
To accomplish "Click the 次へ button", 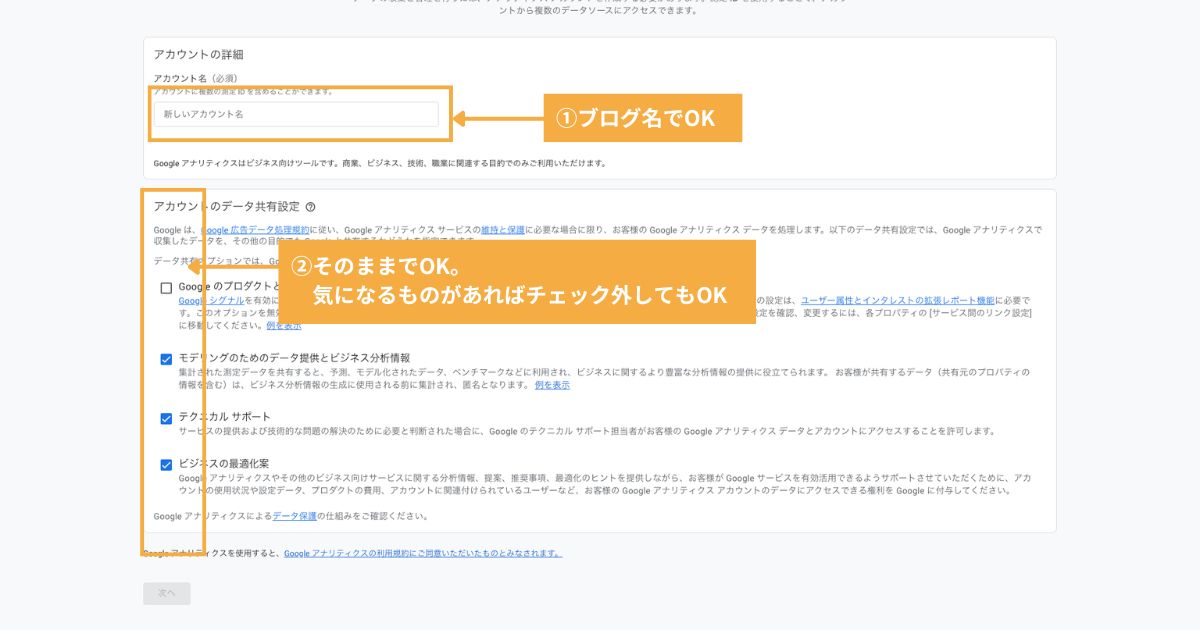I will point(167,593).
